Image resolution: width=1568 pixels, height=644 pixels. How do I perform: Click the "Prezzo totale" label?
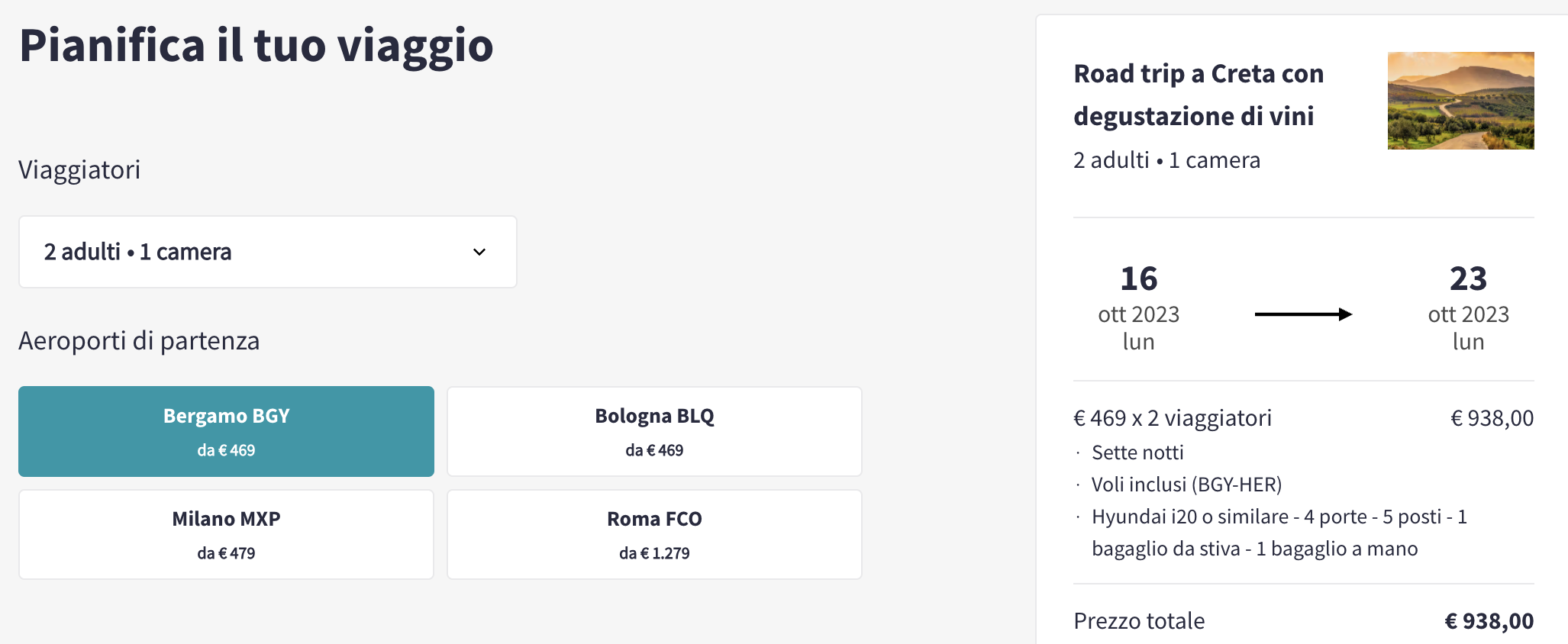tap(1139, 621)
